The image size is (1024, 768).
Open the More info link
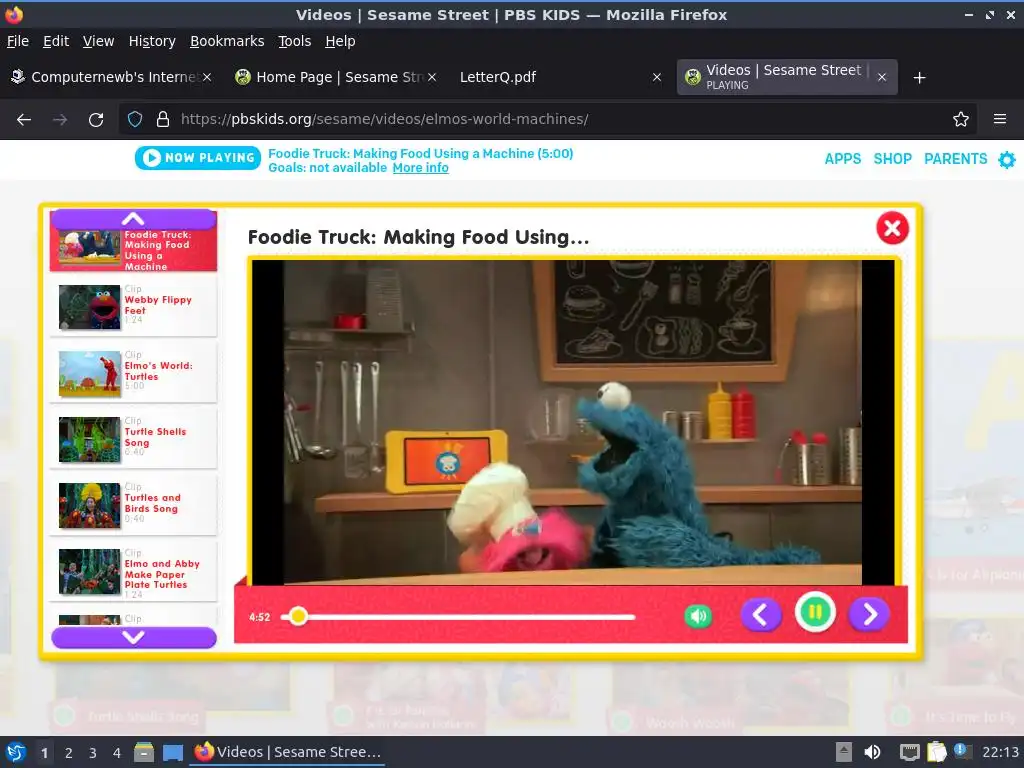[x=421, y=168]
